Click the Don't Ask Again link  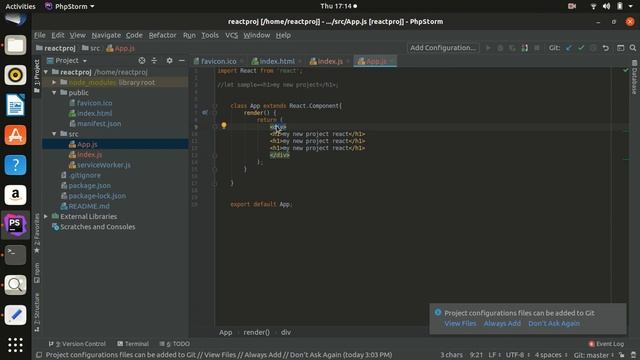[x=554, y=323]
